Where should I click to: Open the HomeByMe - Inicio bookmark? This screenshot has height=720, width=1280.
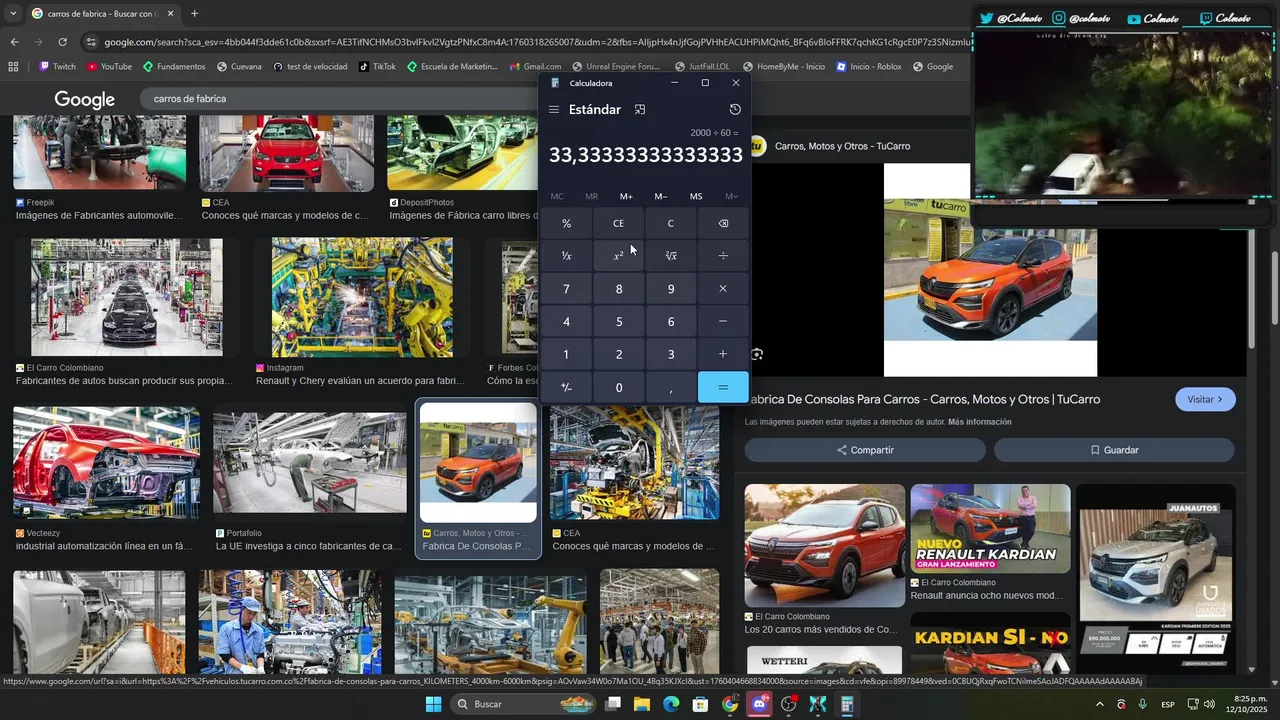(783, 67)
